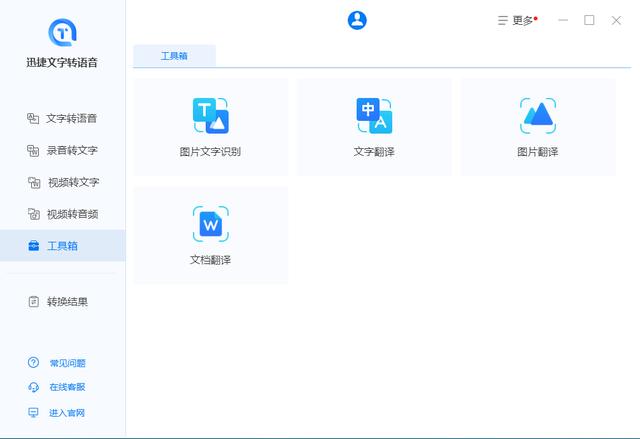The width and height of the screenshot is (640, 439).
Task: Open the 文档翻译 W document icon
Action: click(x=211, y=224)
